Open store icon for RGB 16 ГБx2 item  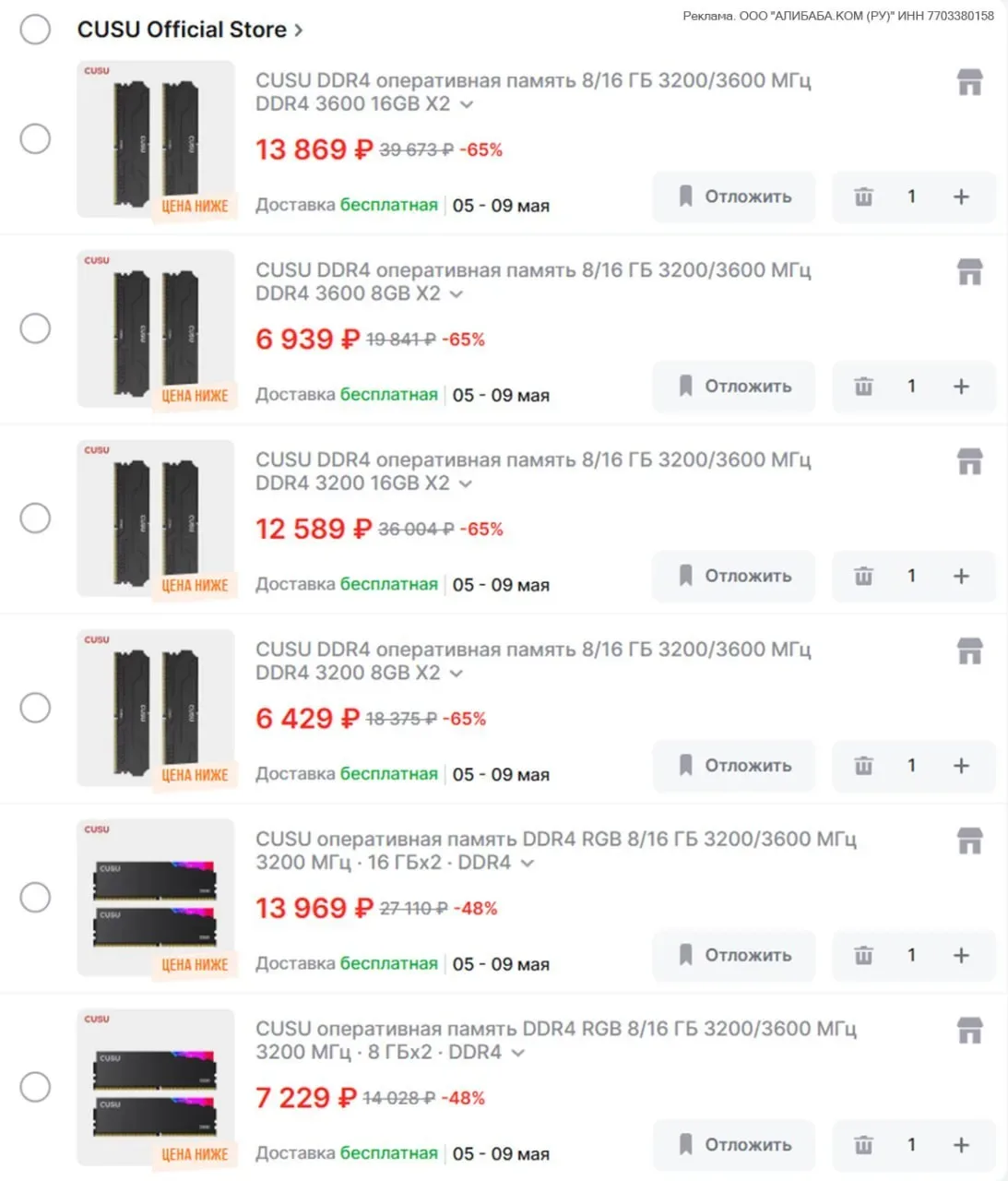969,841
